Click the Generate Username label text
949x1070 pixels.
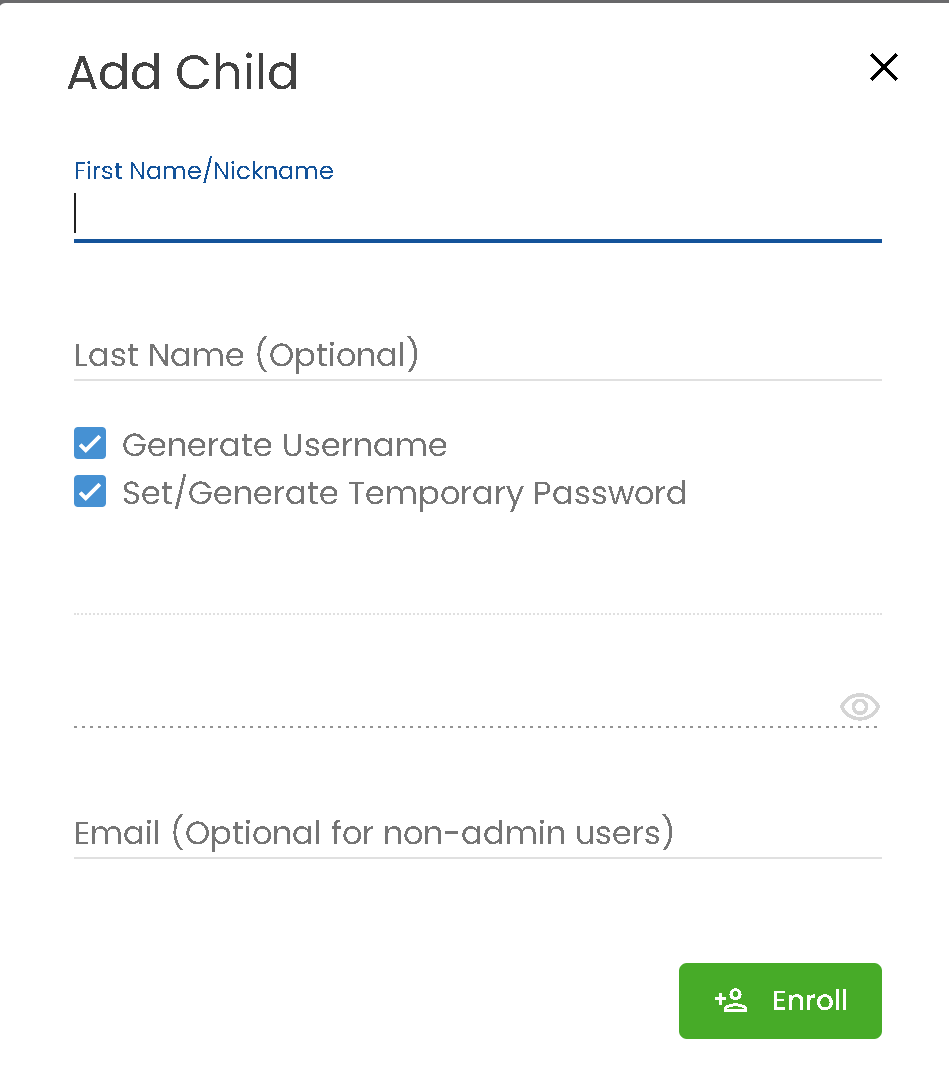tap(284, 445)
